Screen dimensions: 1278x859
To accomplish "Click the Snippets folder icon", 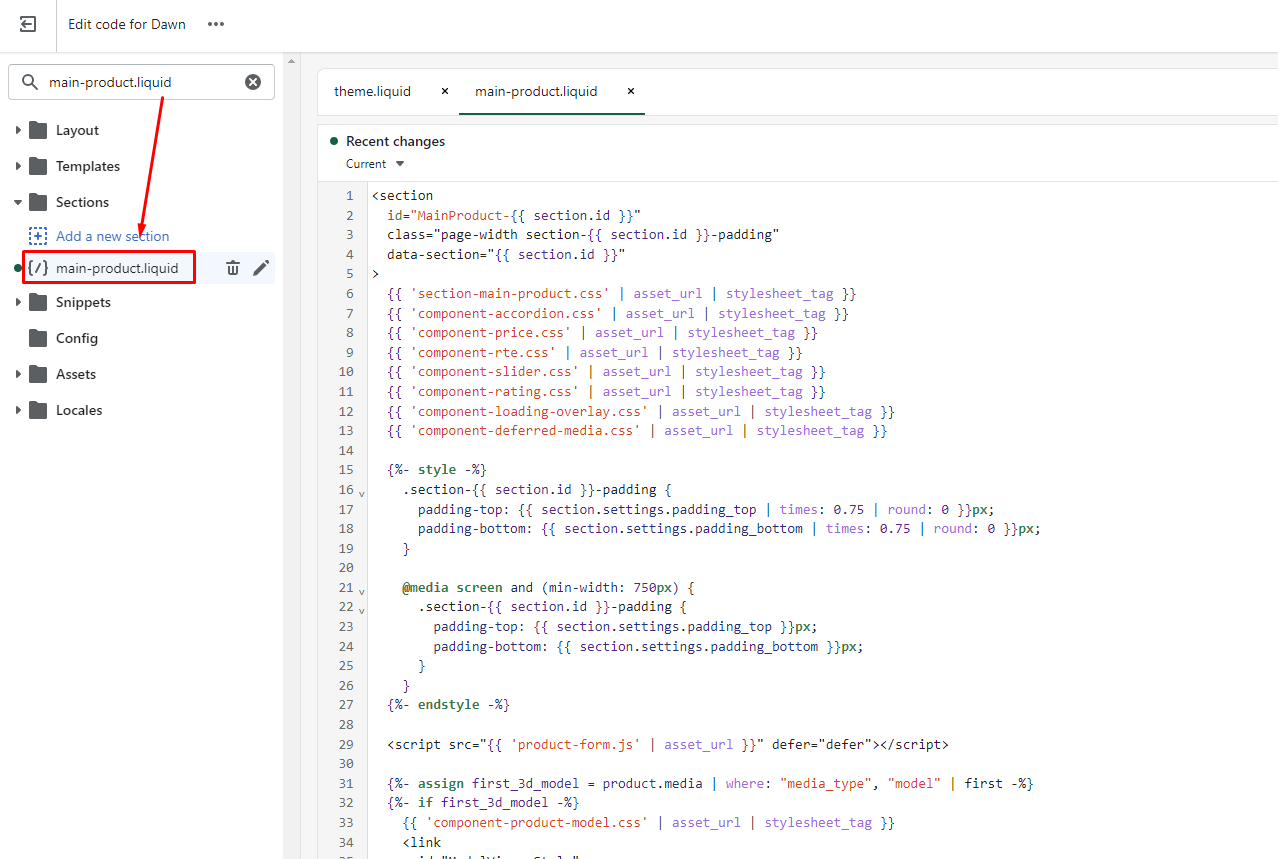I will tap(38, 302).
